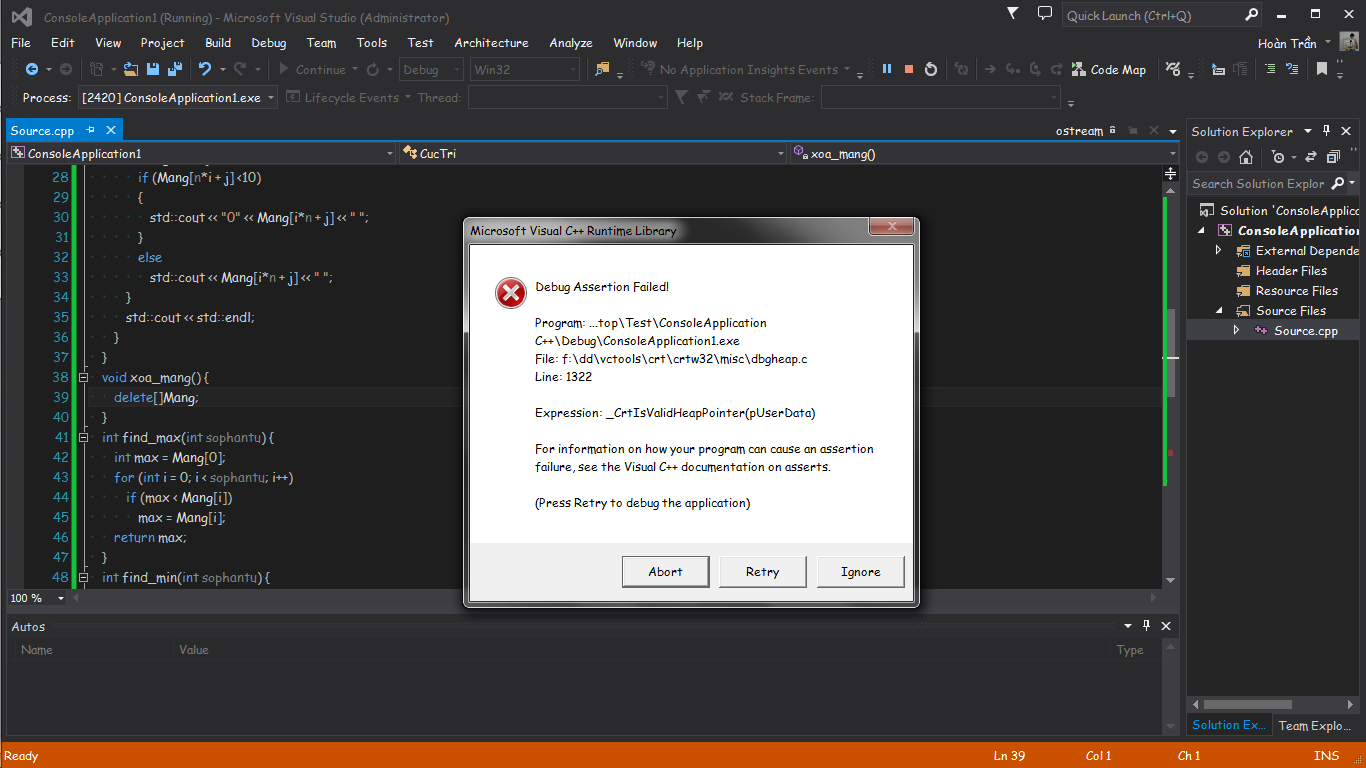Expand the Source.cpp tree node arrow
Screen dimensions: 1366x768
click(1236, 330)
